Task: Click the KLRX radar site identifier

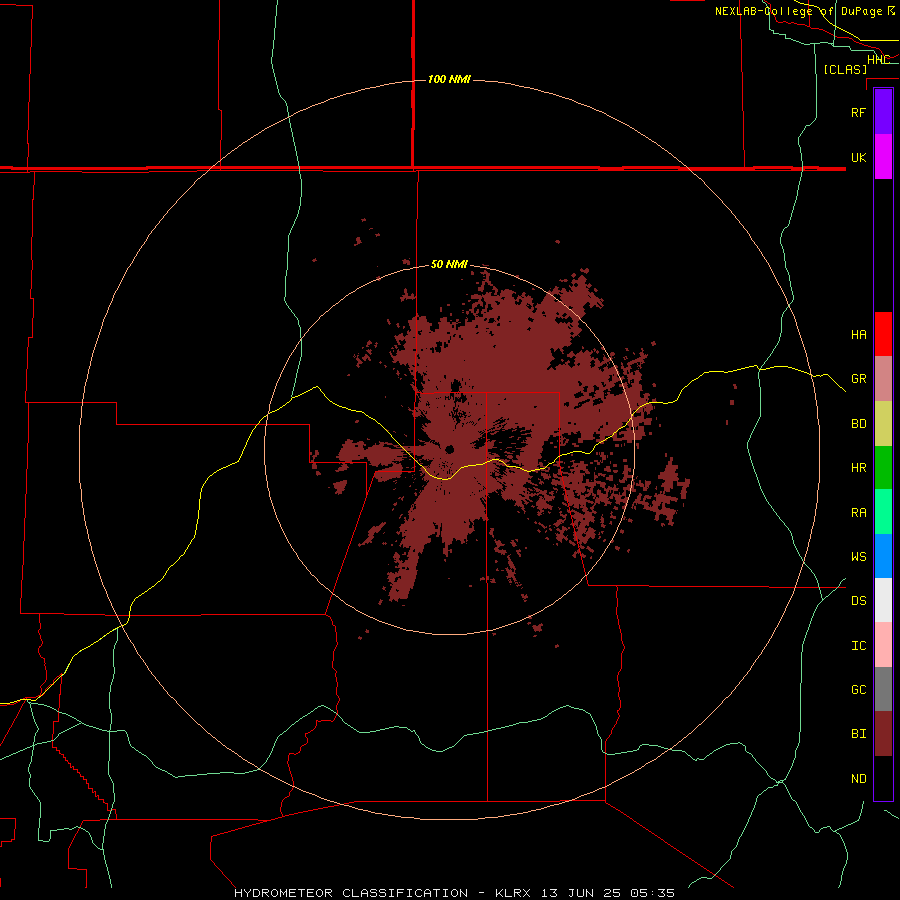Action: tap(513, 893)
